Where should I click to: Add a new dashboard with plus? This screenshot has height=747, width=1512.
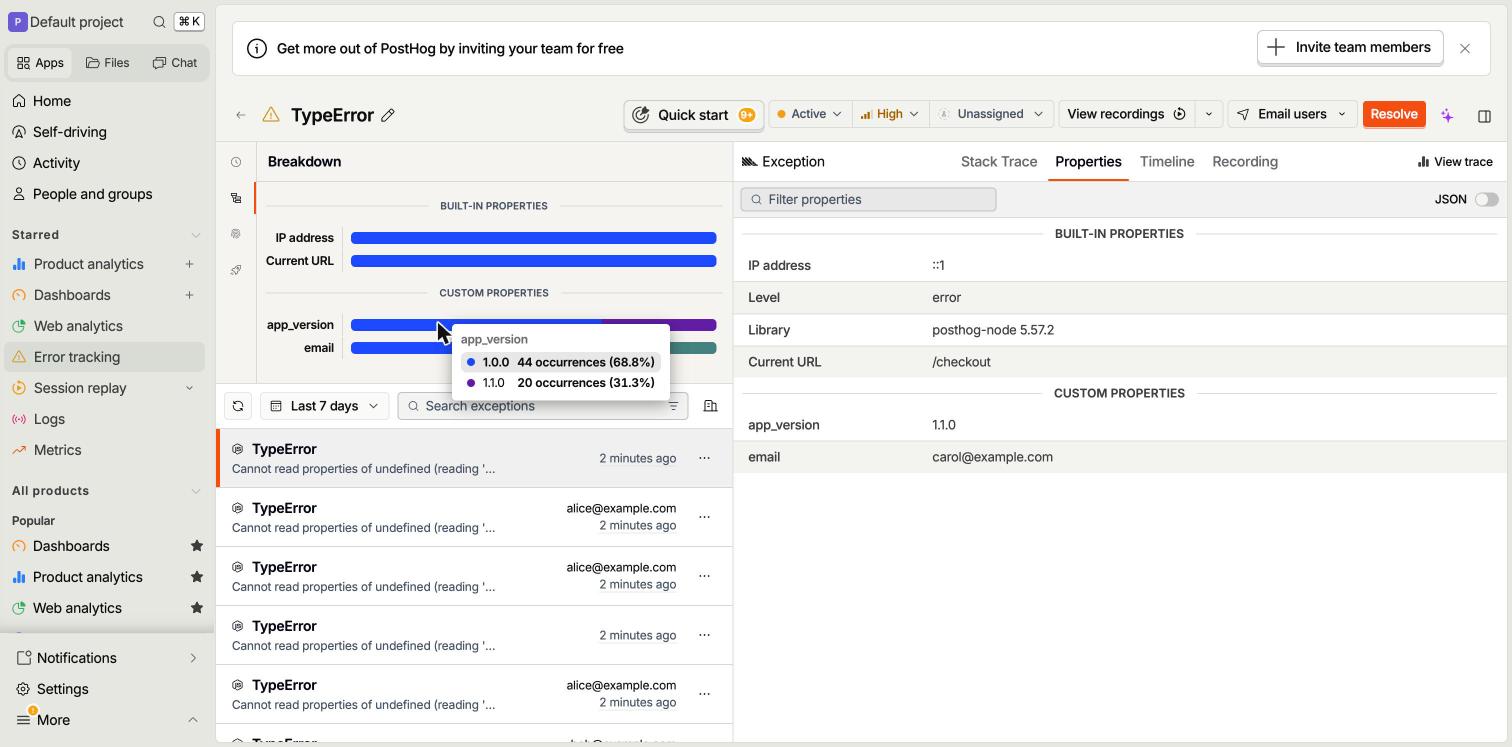pos(189,295)
